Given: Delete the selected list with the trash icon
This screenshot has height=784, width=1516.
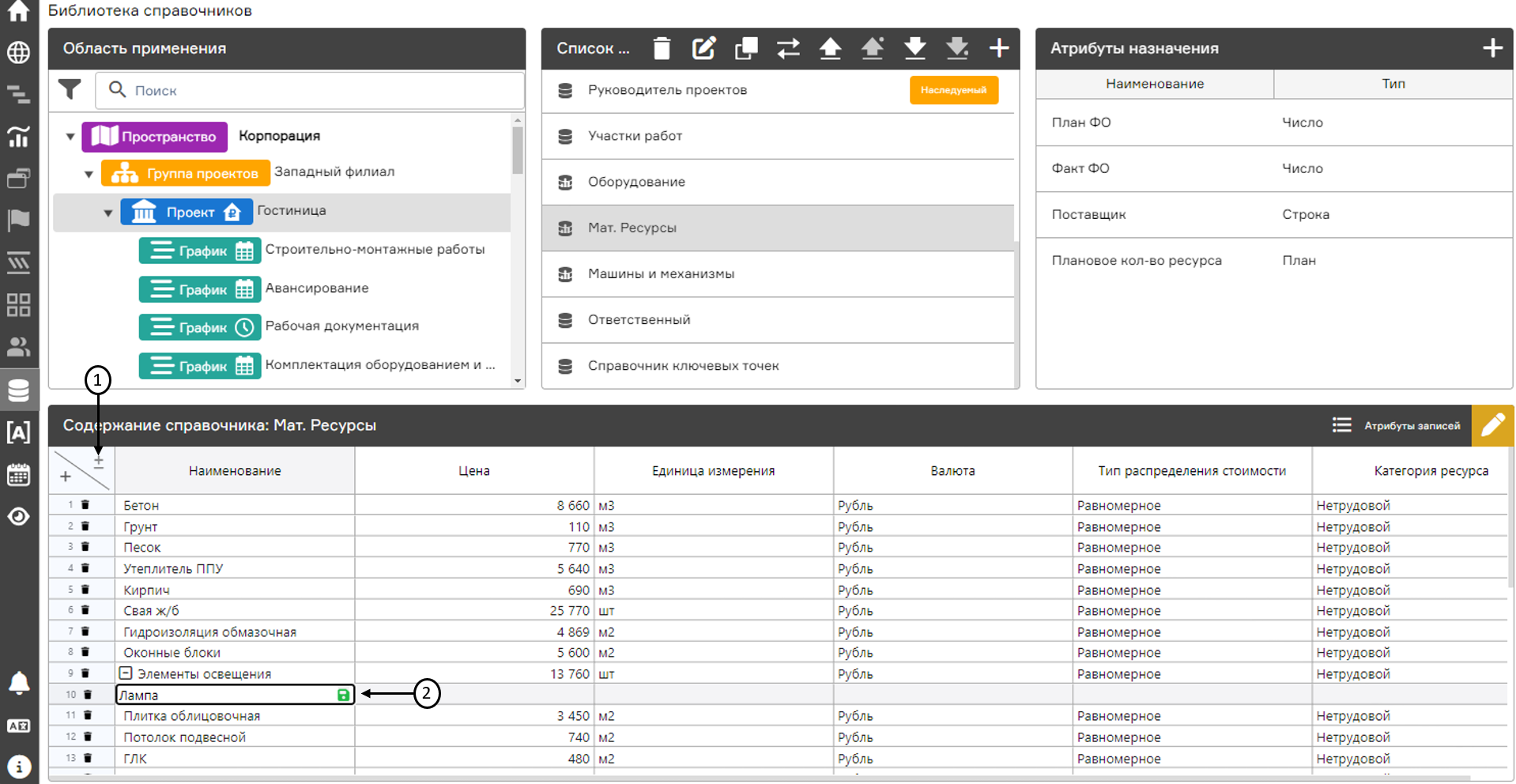Looking at the screenshot, I should [662, 48].
